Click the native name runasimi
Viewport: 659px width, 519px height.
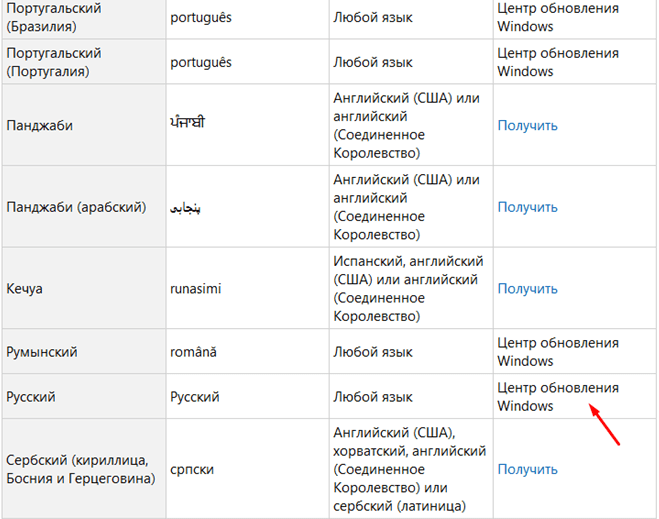(195, 289)
